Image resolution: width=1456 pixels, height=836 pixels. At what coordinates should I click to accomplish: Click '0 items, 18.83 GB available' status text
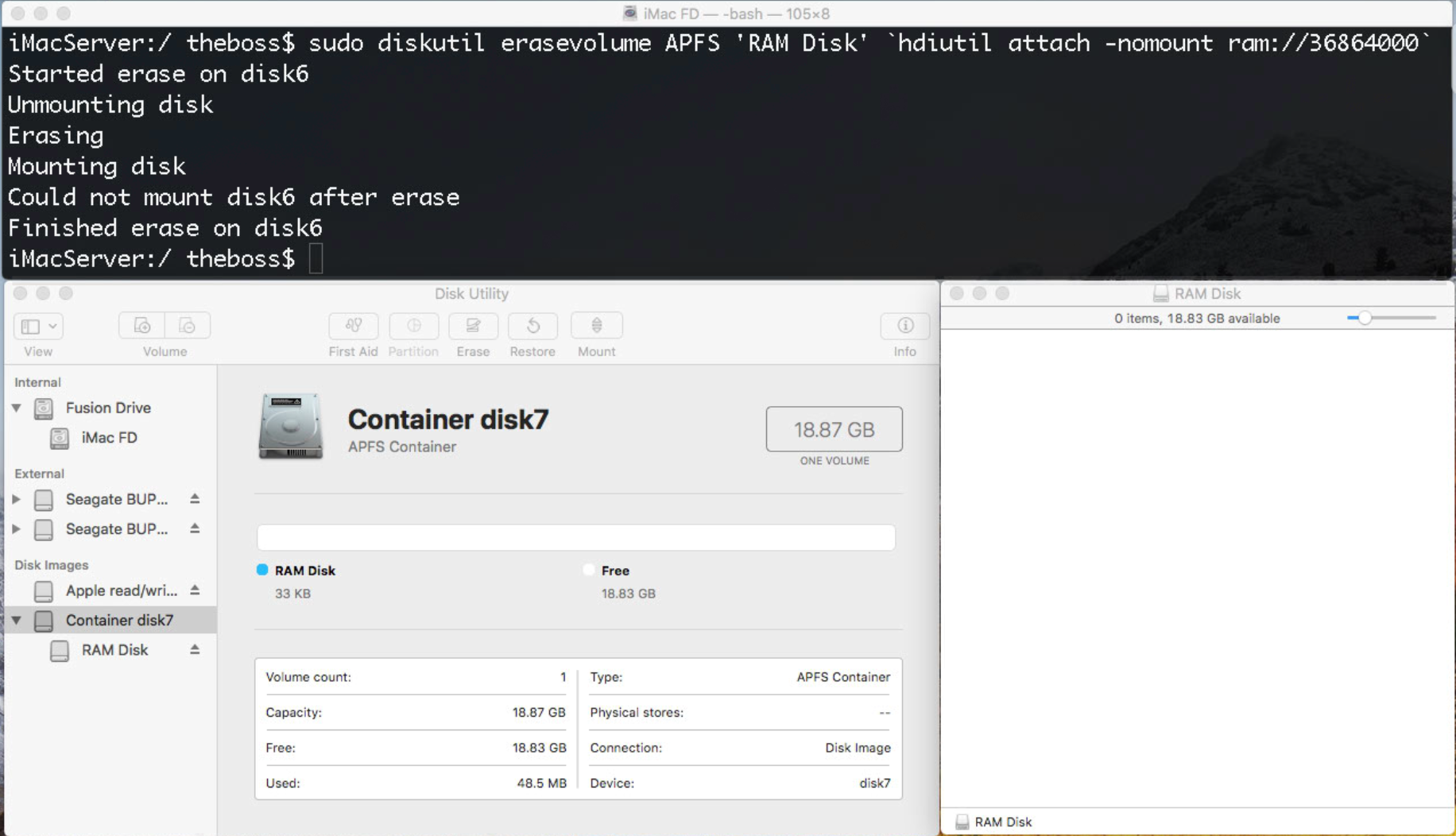(x=1197, y=319)
